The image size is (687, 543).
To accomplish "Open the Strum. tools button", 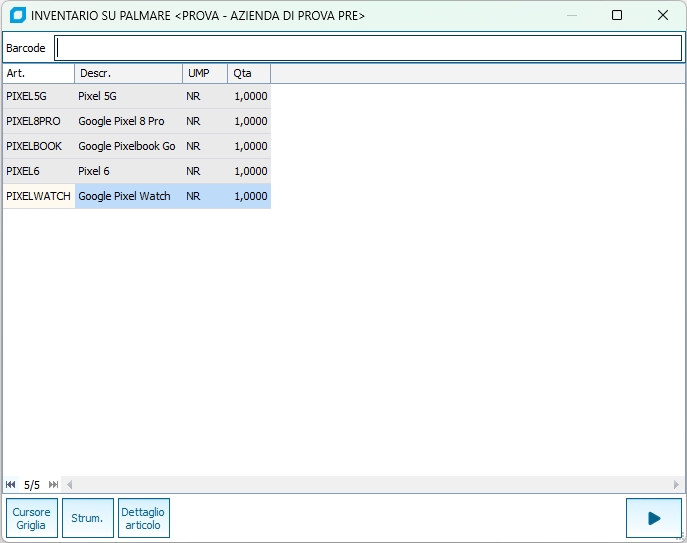I will pos(88,518).
